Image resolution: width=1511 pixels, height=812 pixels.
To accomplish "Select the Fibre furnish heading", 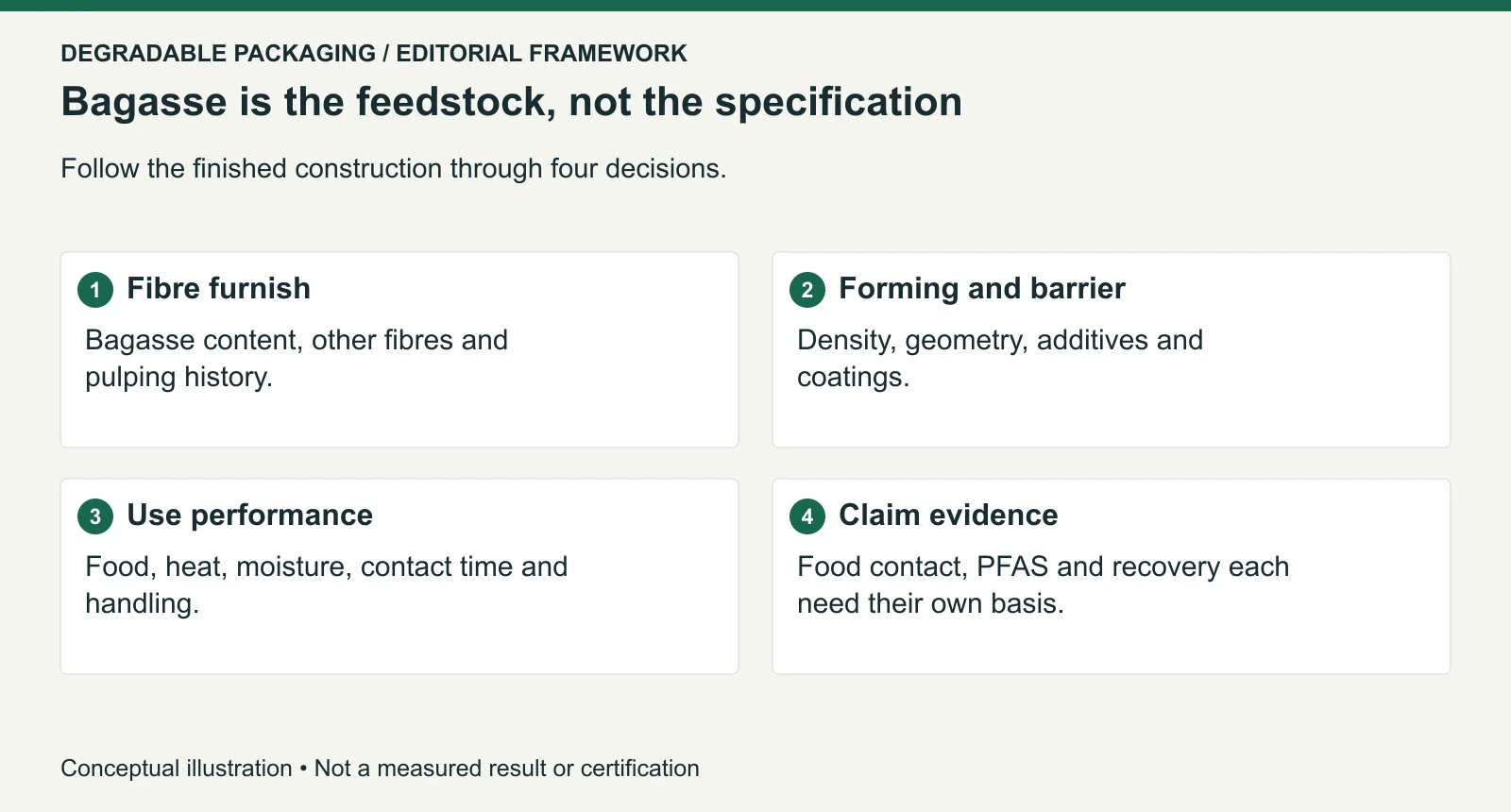I will pos(218,288).
